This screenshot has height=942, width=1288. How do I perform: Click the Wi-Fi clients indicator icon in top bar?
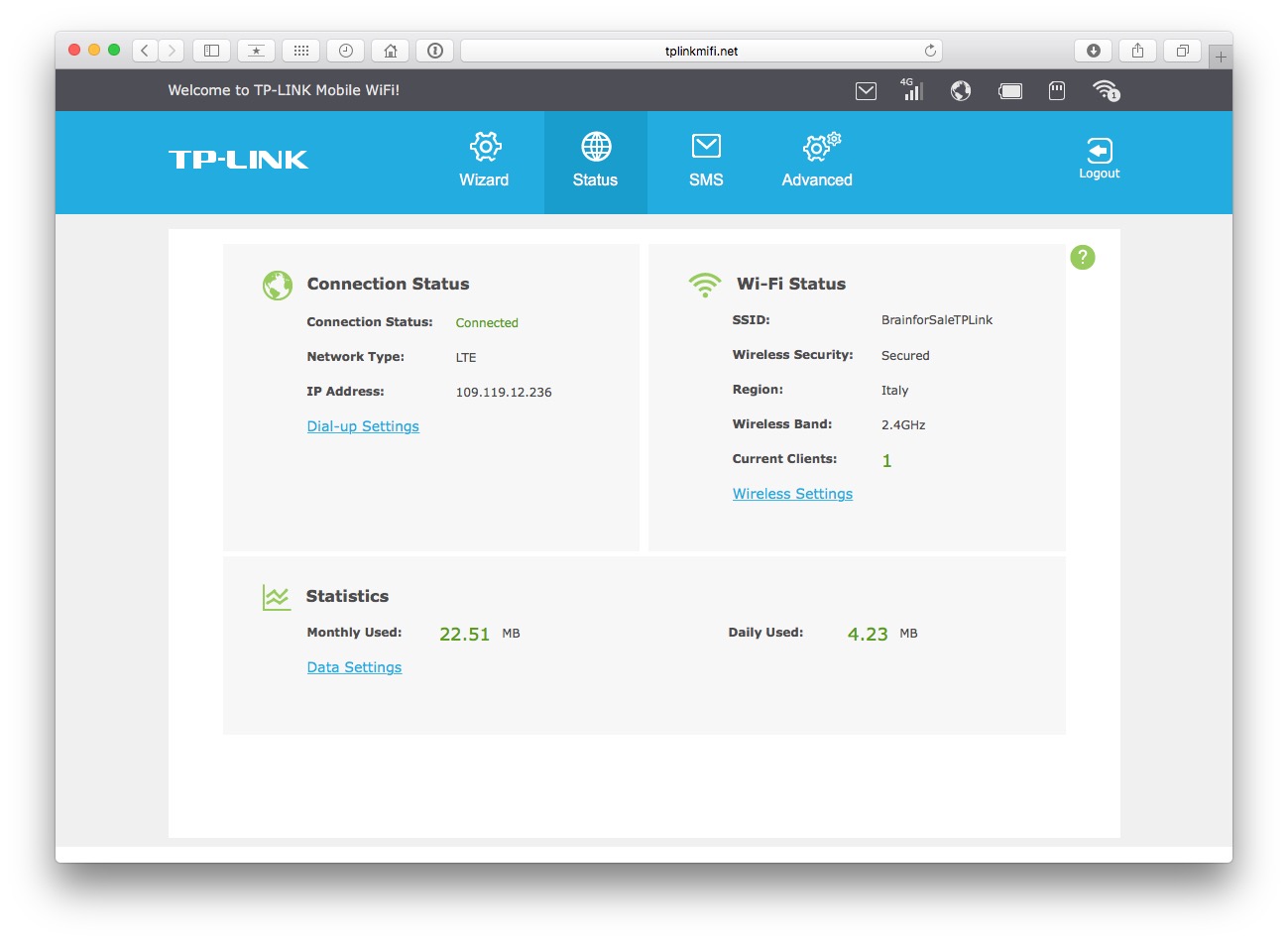(1106, 91)
